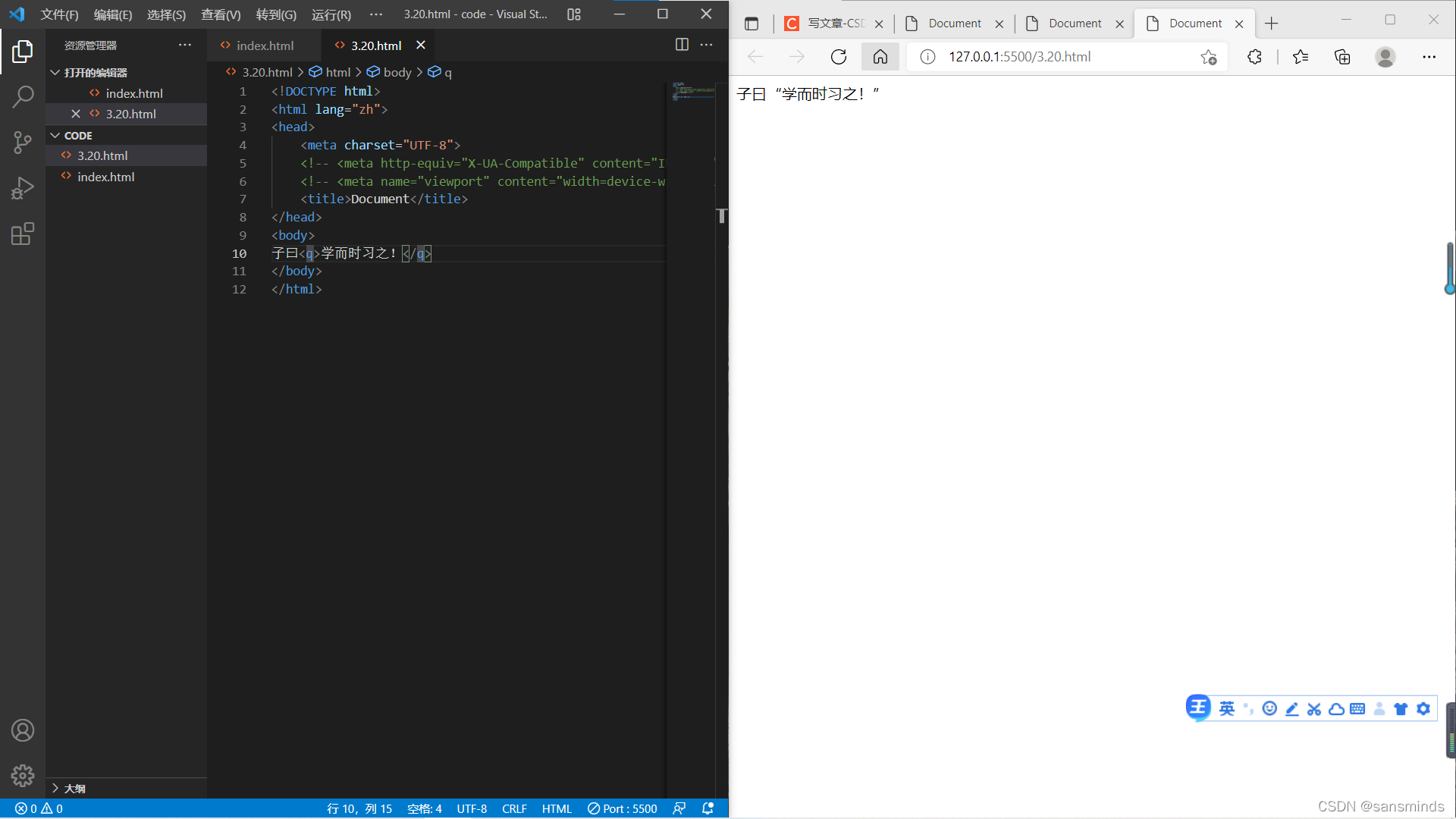Close 3.20.html in the Open Editors list
Image resolution: width=1456 pixels, height=819 pixels.
pyautogui.click(x=76, y=114)
